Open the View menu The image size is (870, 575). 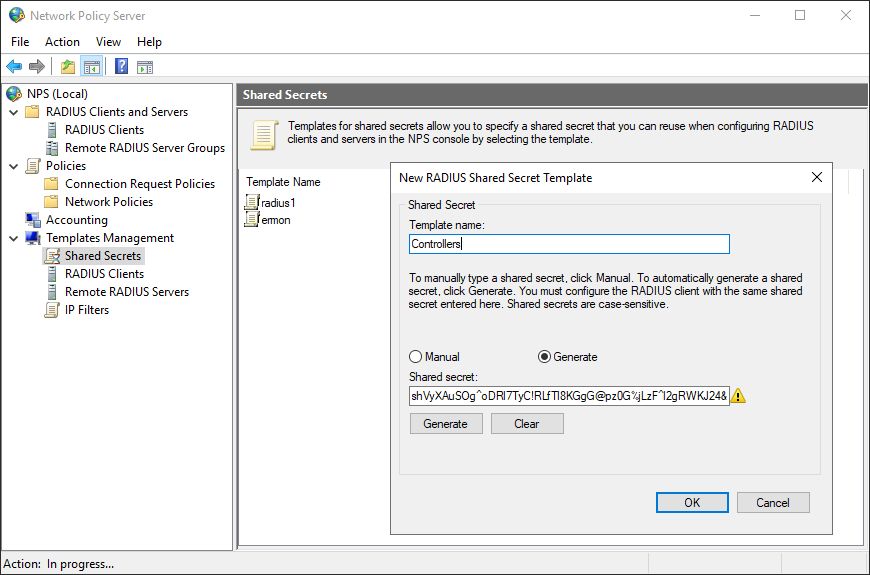pyautogui.click(x=108, y=42)
